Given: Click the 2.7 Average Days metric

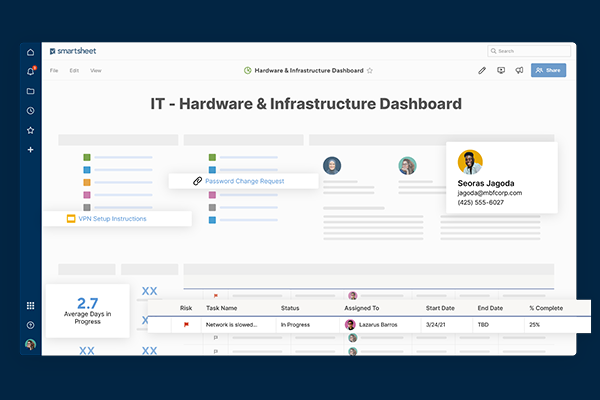Looking at the screenshot, I should (88, 310).
